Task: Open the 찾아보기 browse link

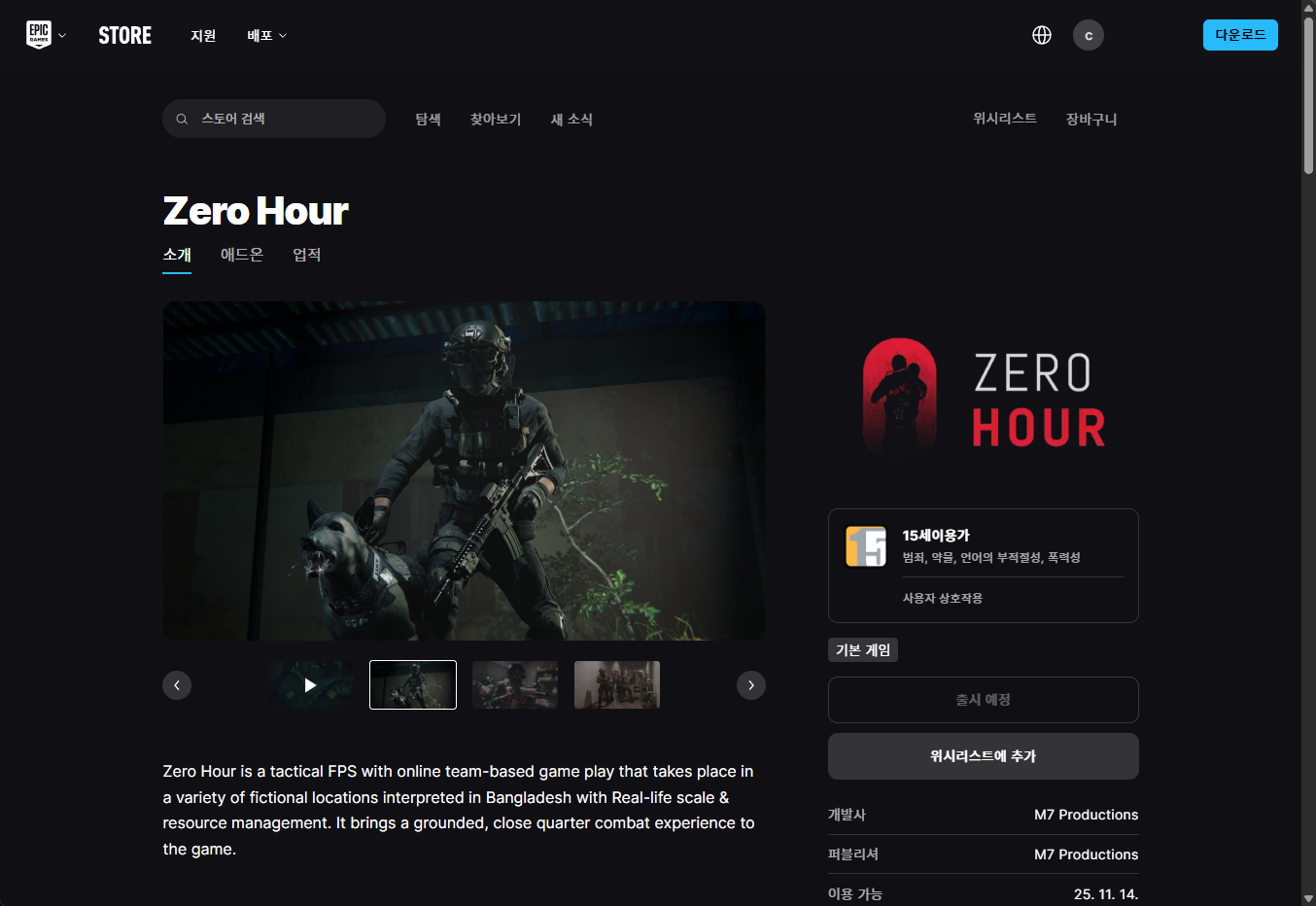Action: (x=496, y=119)
